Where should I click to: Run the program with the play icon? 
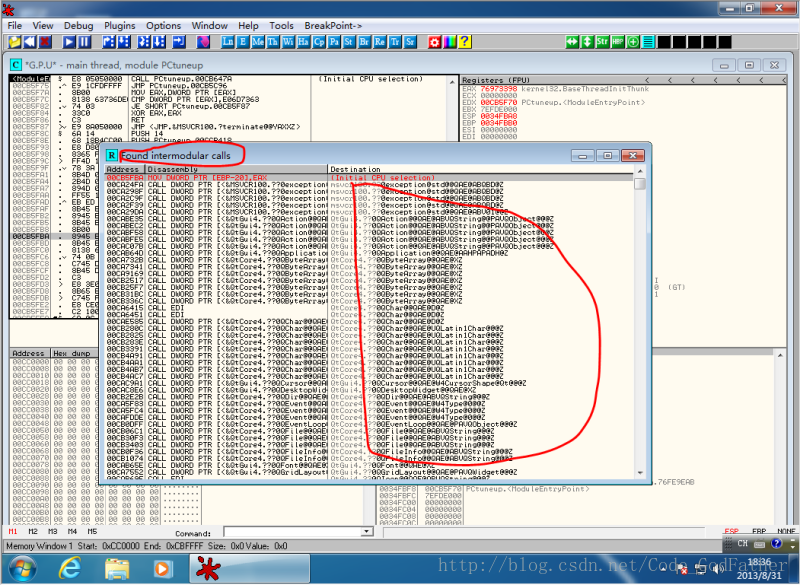(x=69, y=42)
